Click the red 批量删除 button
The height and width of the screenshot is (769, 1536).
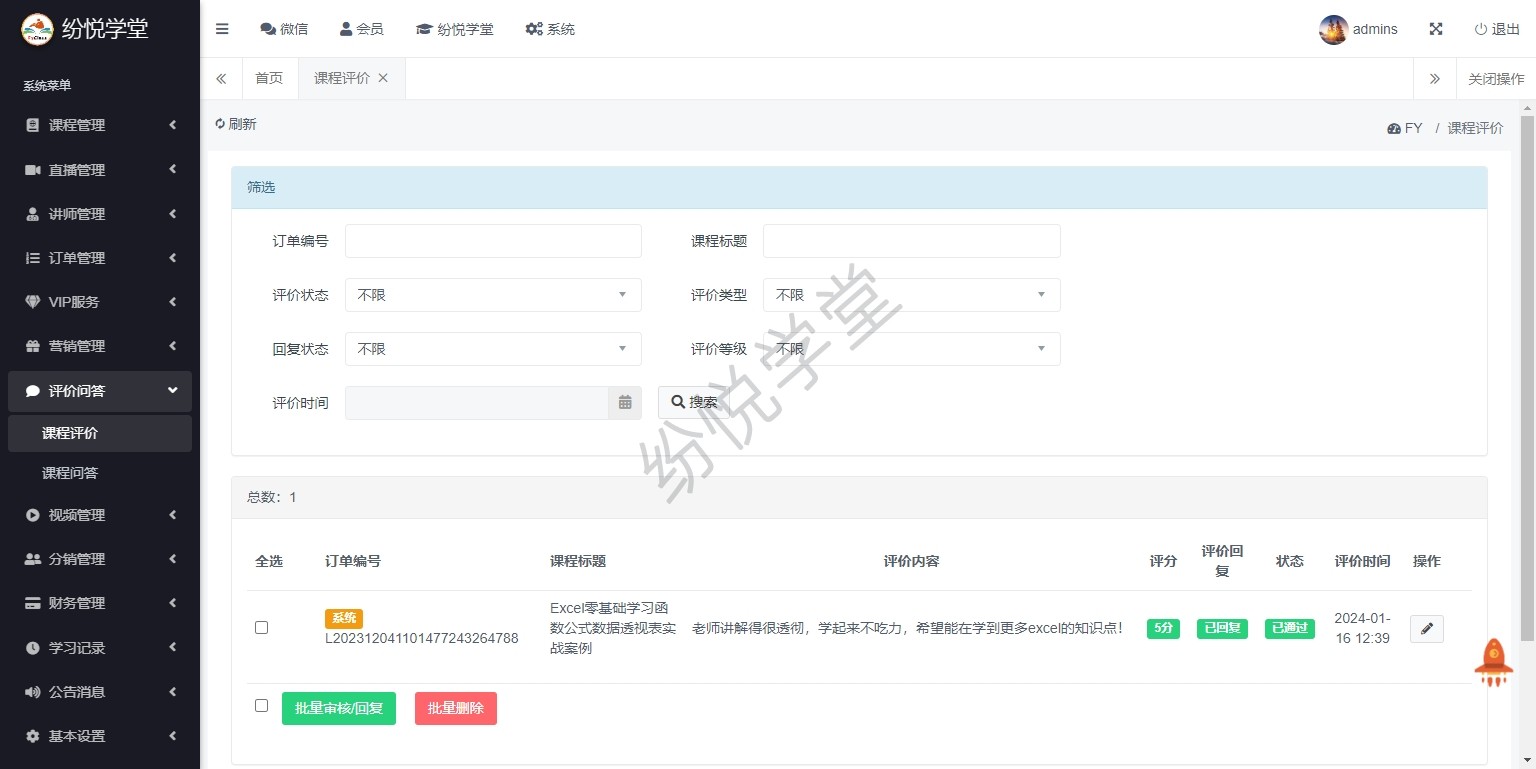[456, 708]
